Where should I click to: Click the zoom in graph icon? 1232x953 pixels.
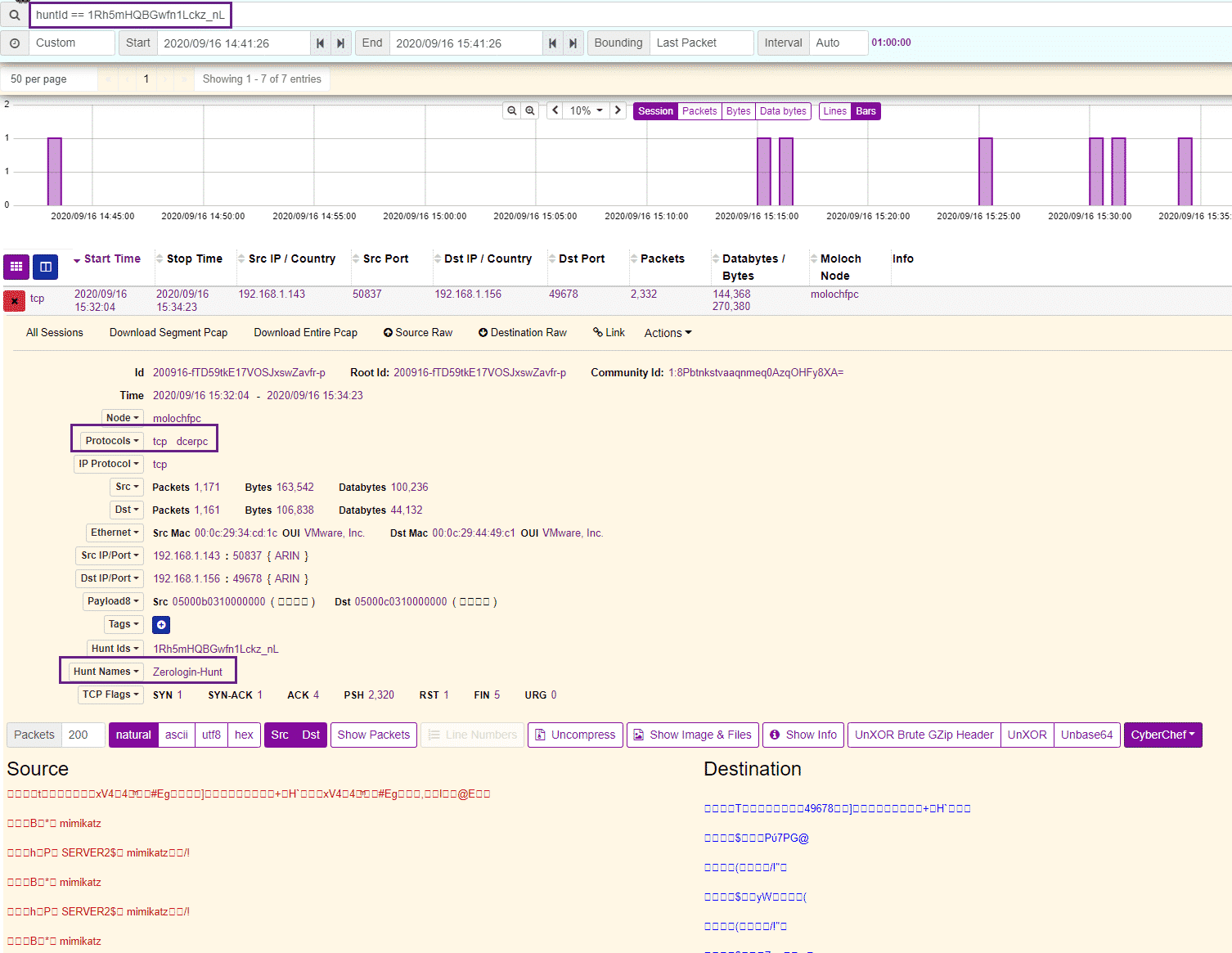[x=530, y=110]
